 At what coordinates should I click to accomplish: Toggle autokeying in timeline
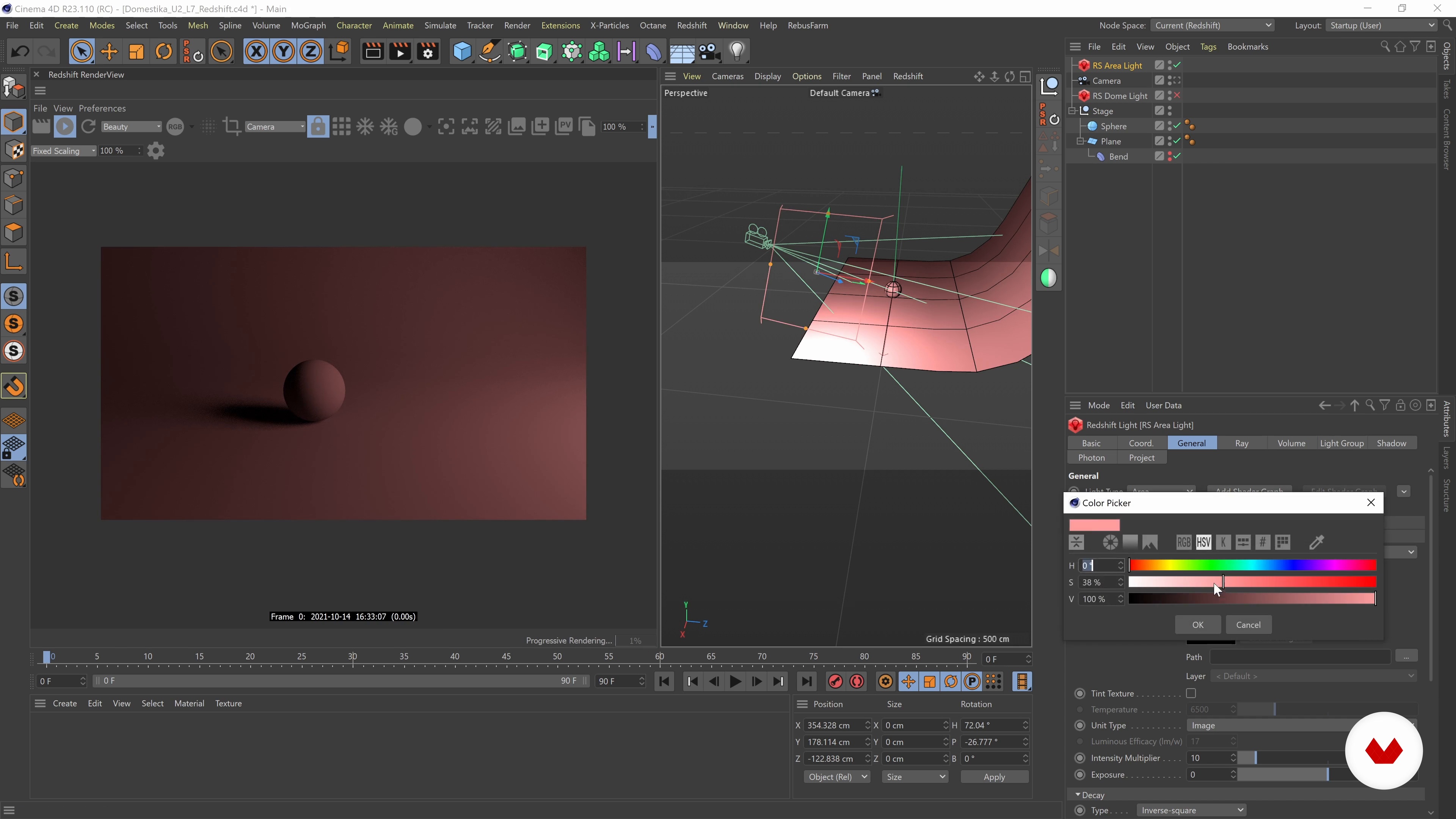point(857,682)
